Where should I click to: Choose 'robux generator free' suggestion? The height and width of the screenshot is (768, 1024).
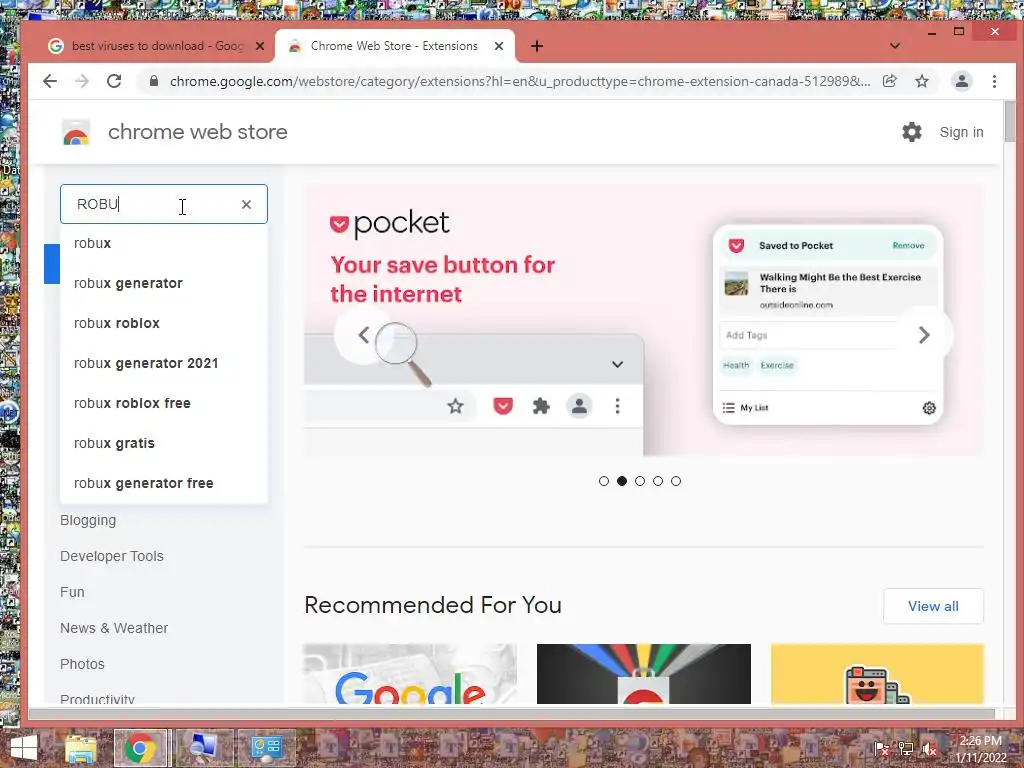point(164,483)
